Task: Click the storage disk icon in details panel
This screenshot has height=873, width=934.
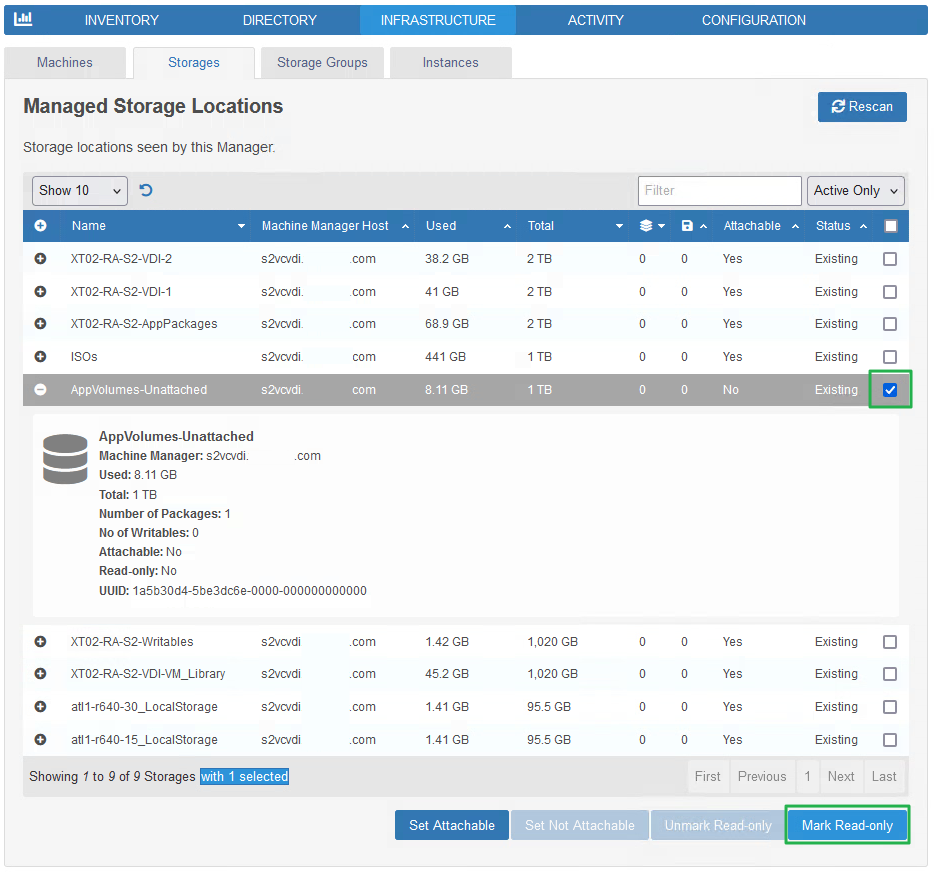Action: click(65, 457)
